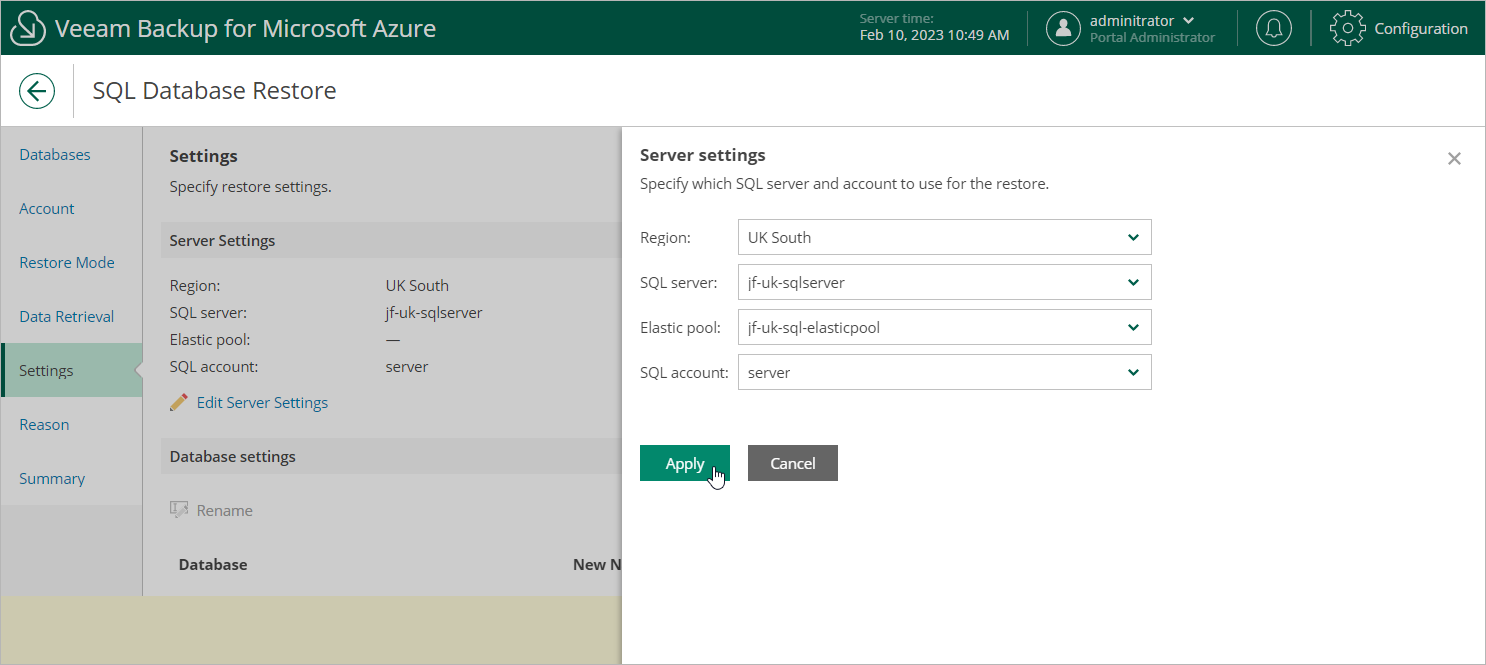Screen dimensions: 1486x665
Task: Click the back arrow icon
Action: pyautogui.click(x=37, y=91)
